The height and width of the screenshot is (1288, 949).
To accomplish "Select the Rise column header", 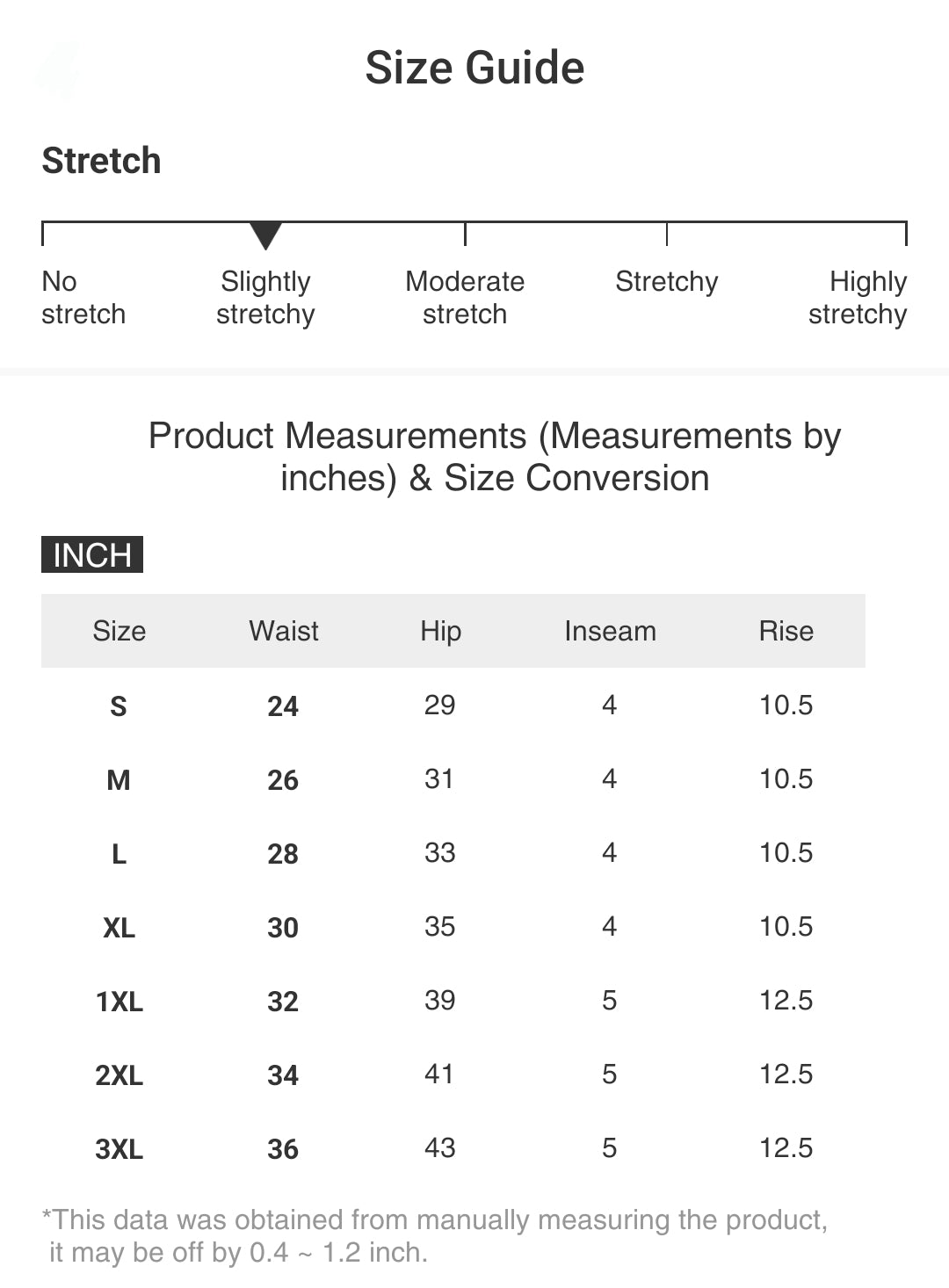I will click(786, 631).
